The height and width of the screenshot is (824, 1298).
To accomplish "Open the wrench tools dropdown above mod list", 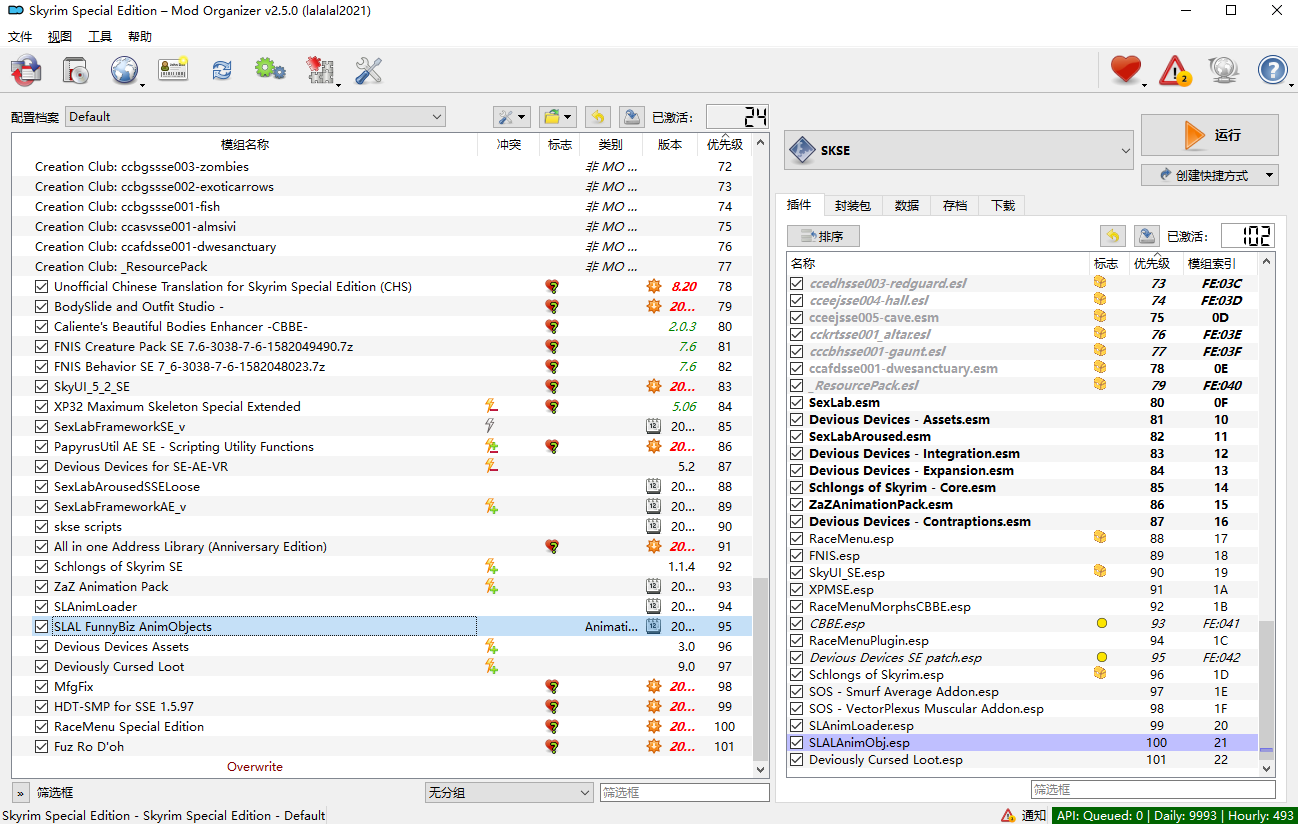I will (511, 117).
